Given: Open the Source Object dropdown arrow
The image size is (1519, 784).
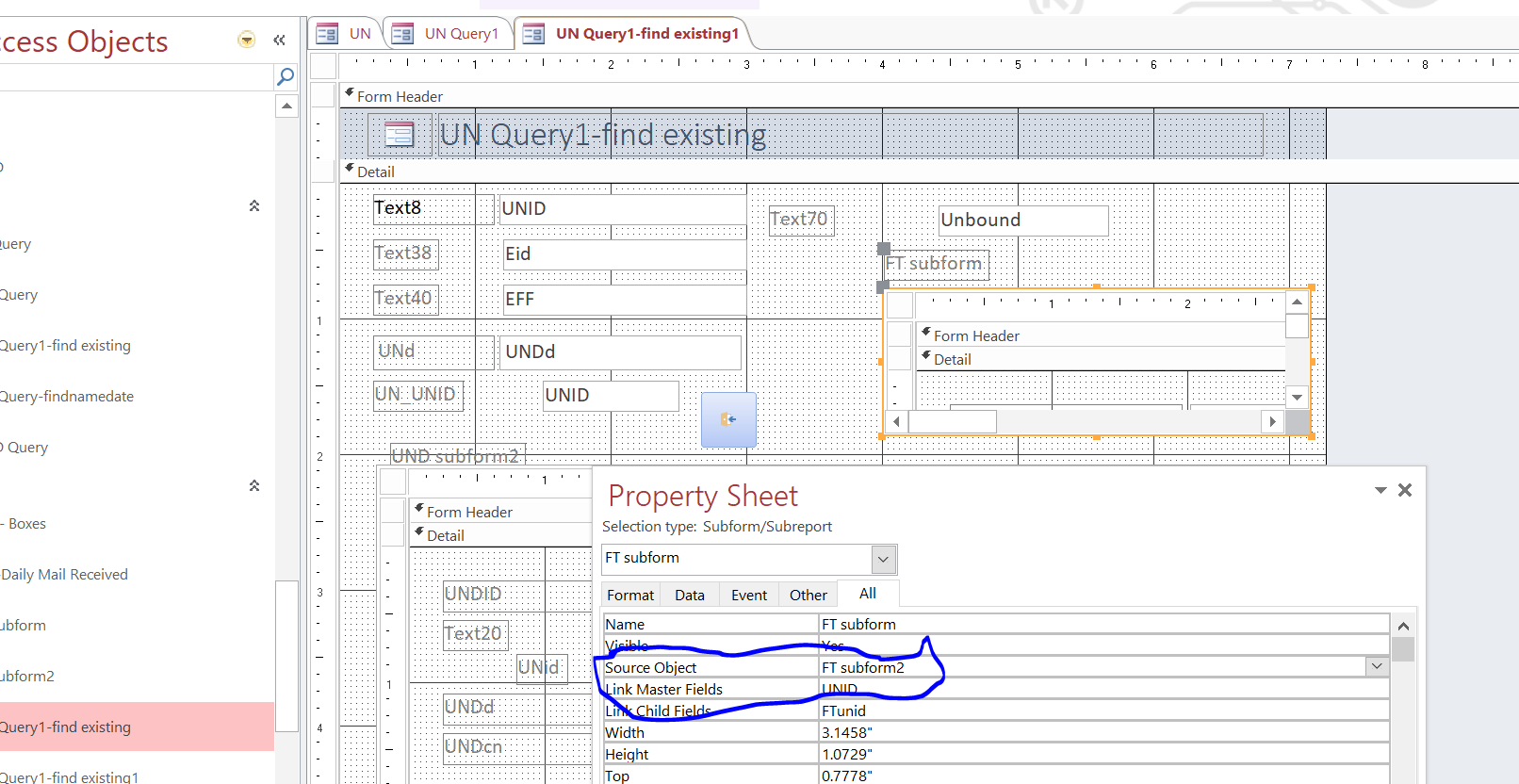Looking at the screenshot, I should pyautogui.click(x=1377, y=666).
